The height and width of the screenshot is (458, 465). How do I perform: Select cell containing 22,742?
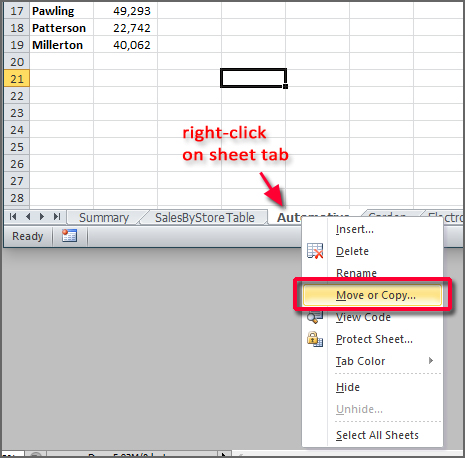(125, 28)
